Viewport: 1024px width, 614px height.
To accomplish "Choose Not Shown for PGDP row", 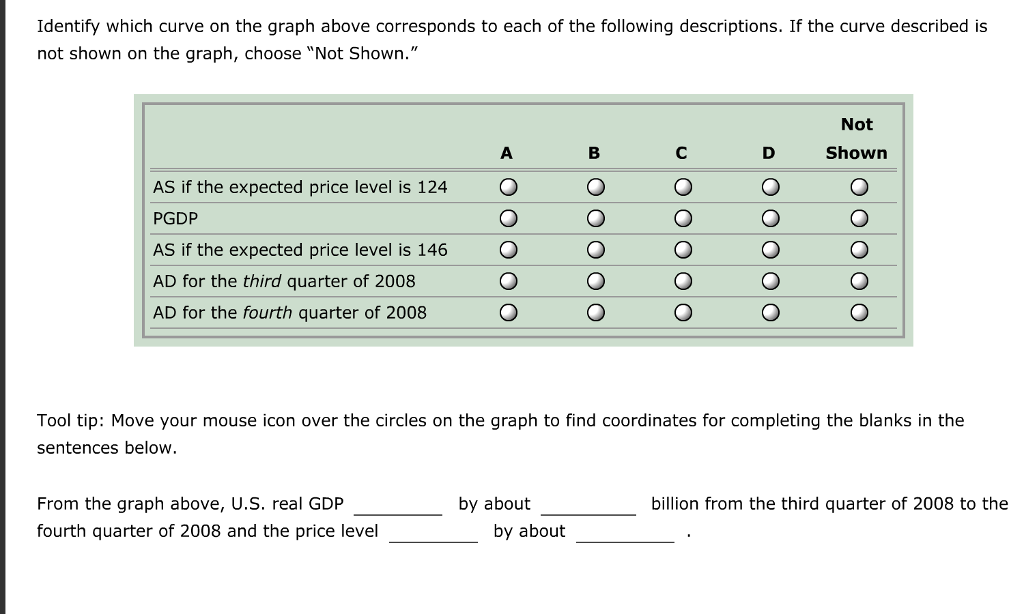I will pyautogui.click(x=856, y=218).
